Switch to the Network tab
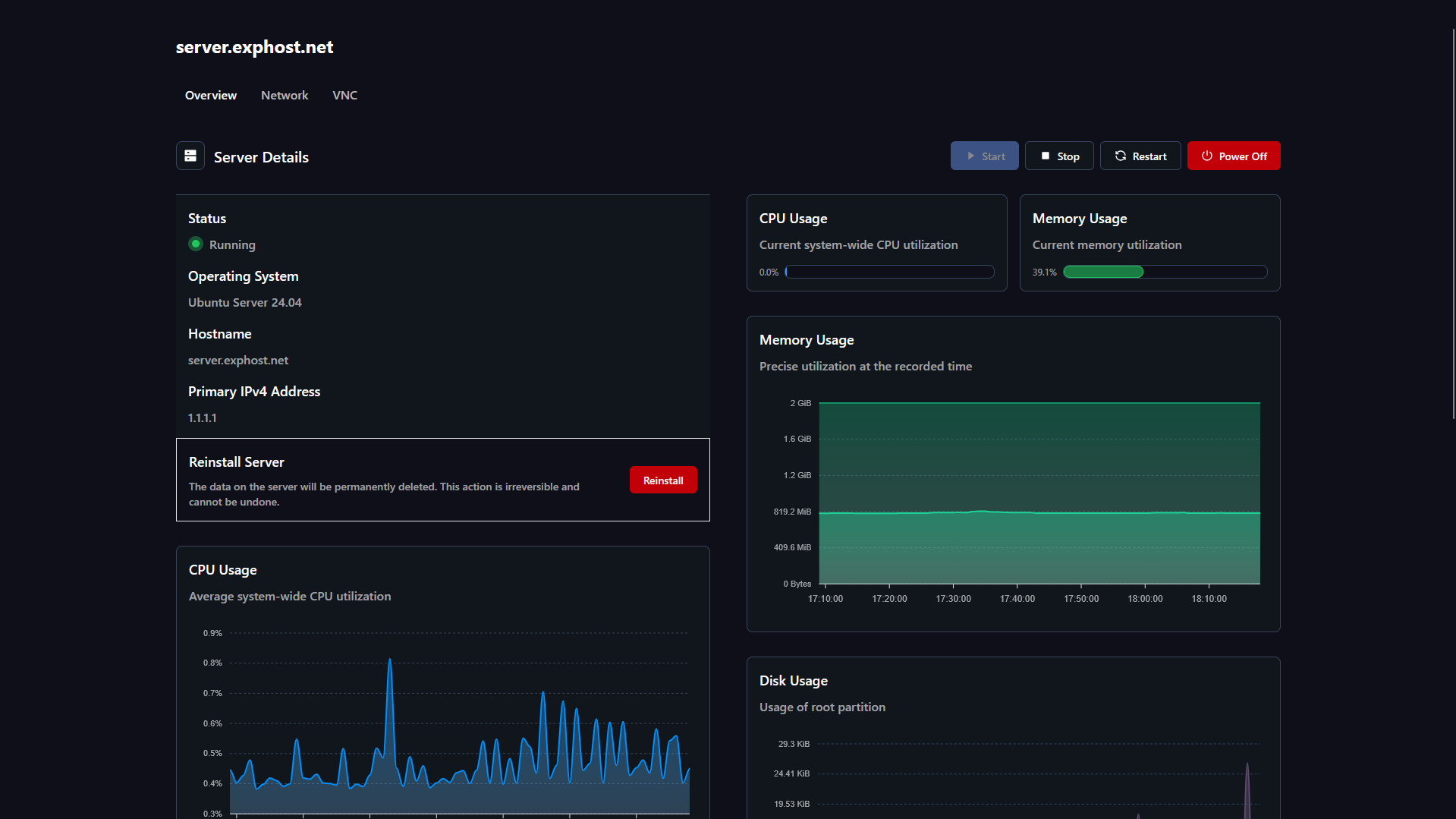Viewport: 1456px width, 819px height. click(x=285, y=96)
